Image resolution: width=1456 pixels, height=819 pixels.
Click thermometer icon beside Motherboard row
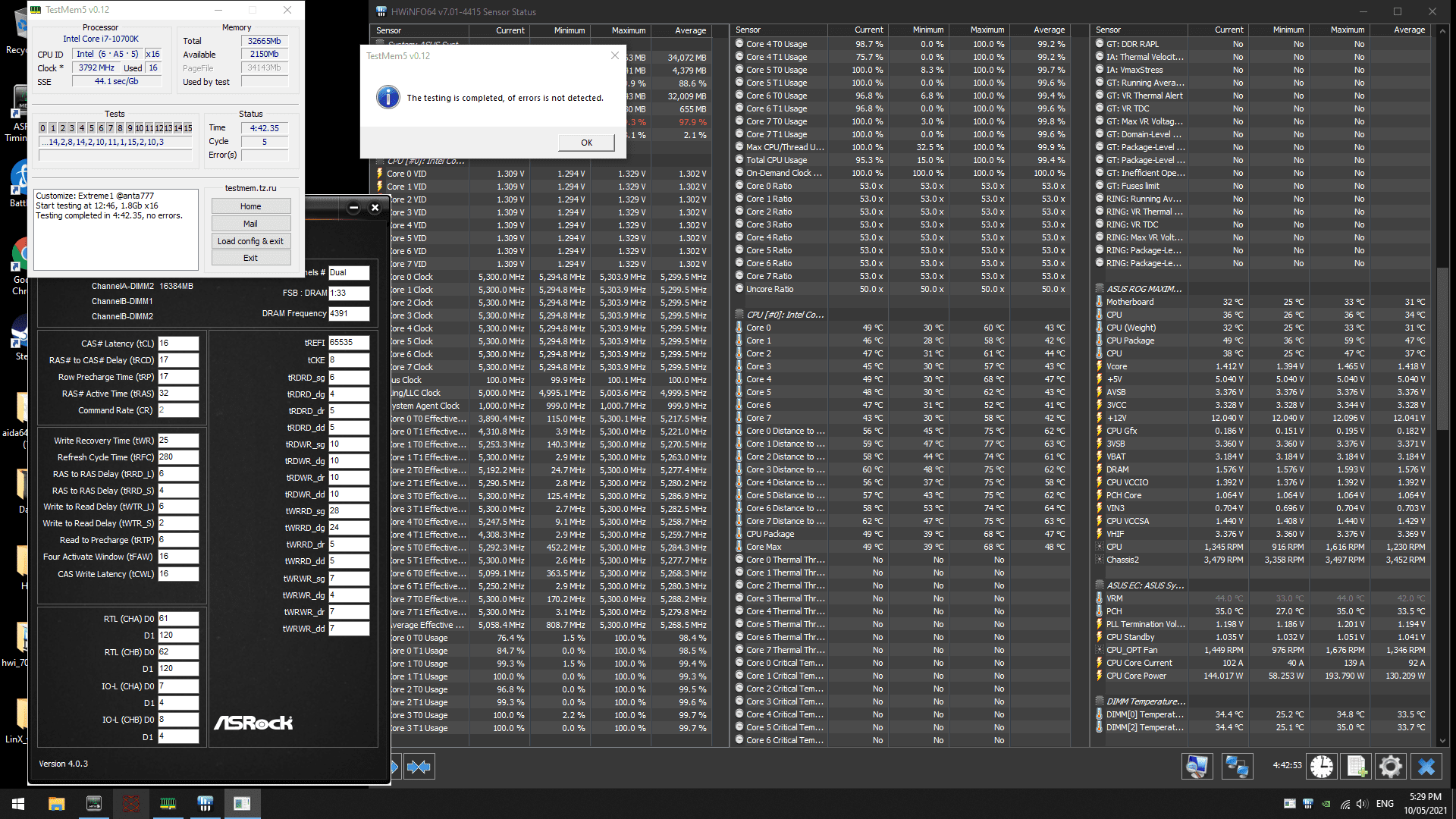pos(1099,302)
